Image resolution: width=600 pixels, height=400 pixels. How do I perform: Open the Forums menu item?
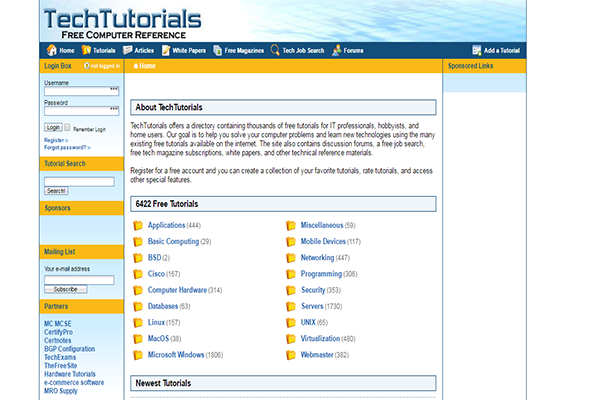click(354, 51)
